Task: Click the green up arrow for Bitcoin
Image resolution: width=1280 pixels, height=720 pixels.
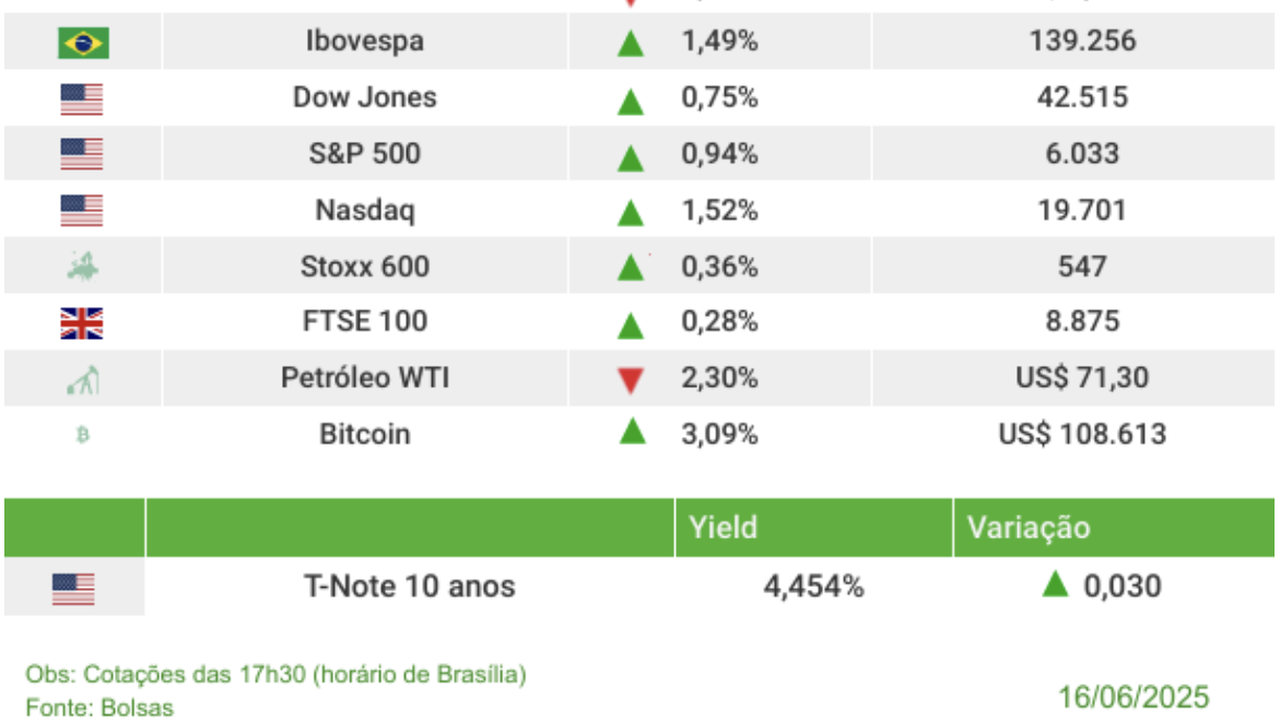Action: 630,432
